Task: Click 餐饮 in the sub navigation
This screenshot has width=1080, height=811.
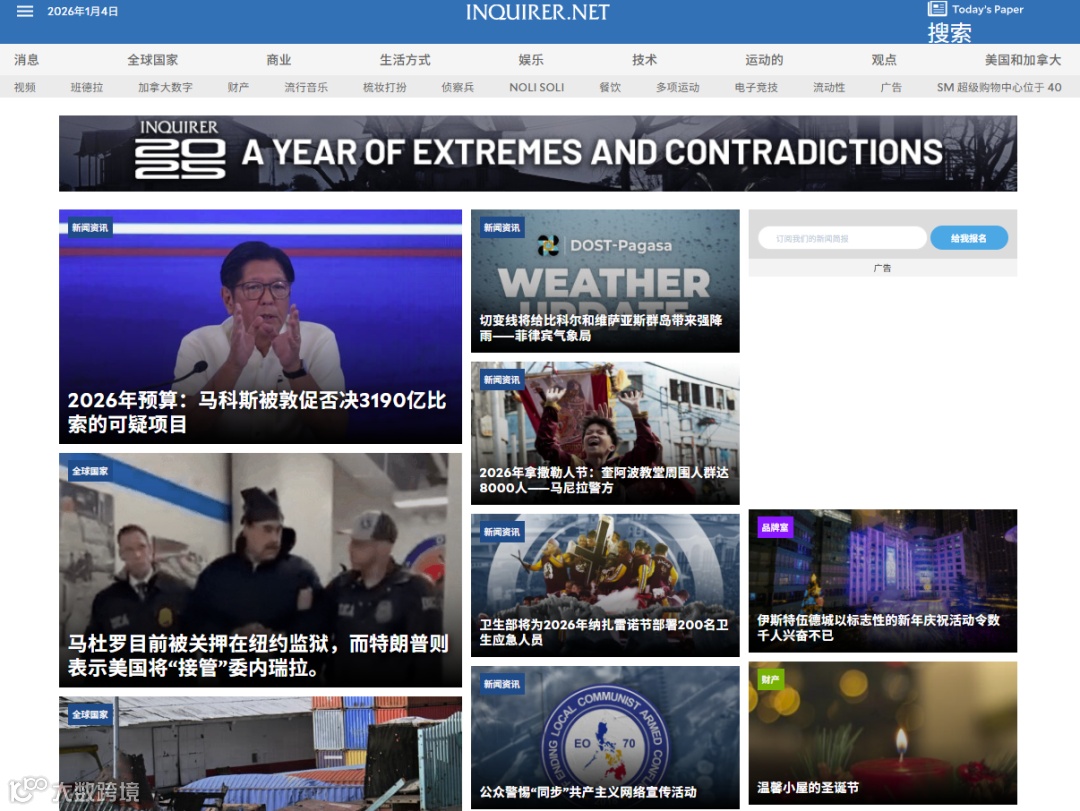Action: coord(610,87)
